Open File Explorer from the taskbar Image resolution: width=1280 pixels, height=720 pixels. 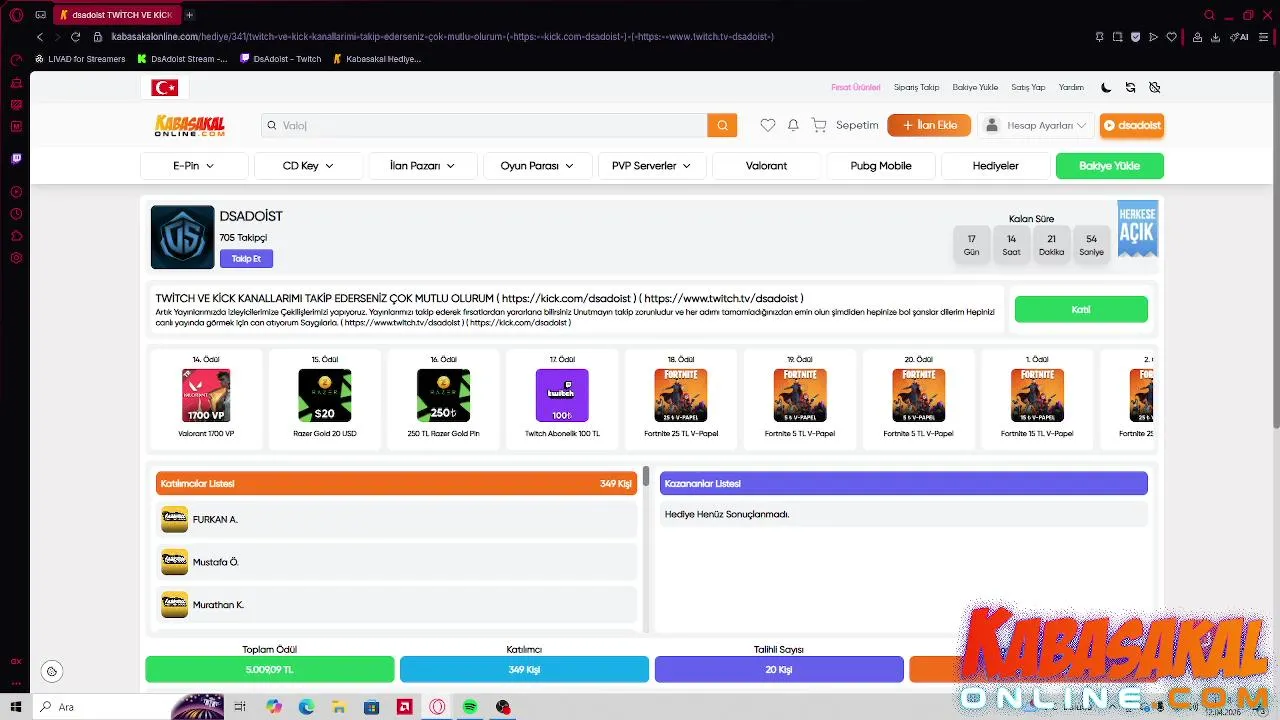point(339,707)
